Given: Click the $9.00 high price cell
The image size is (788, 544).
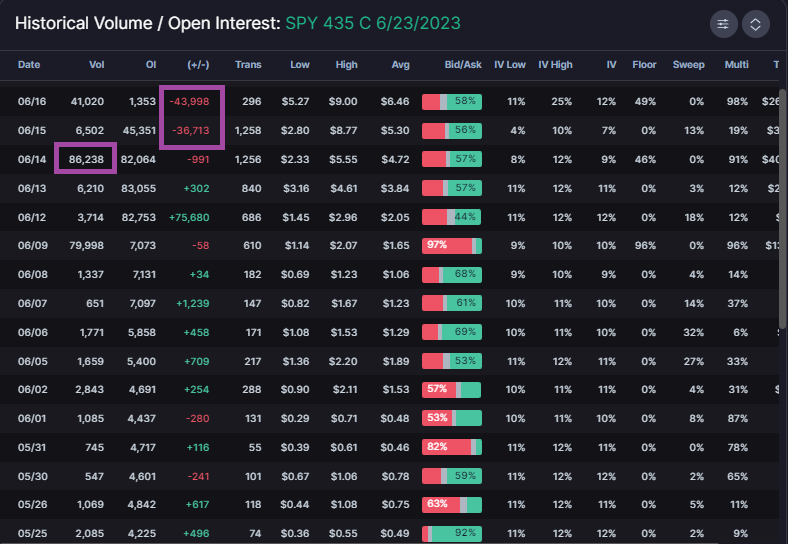Looking at the screenshot, I should (343, 102).
